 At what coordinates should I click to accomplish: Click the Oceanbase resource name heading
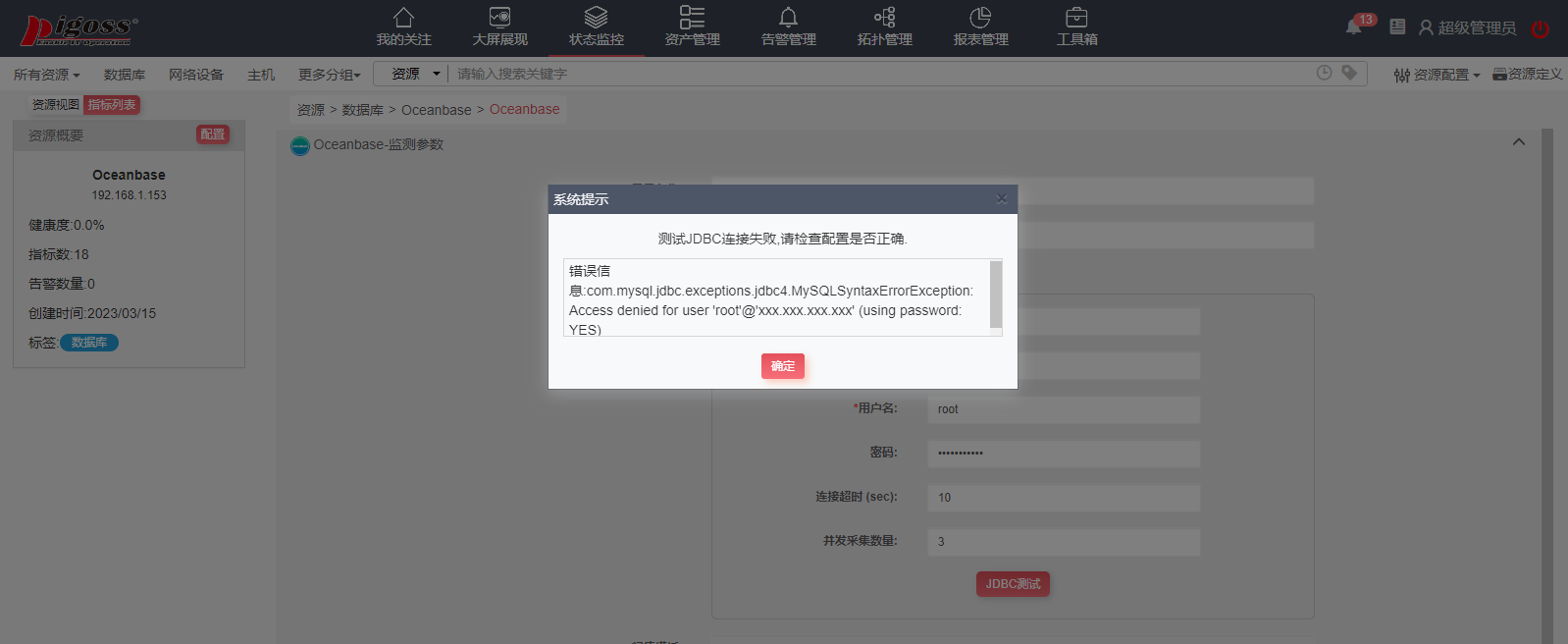(x=130, y=175)
